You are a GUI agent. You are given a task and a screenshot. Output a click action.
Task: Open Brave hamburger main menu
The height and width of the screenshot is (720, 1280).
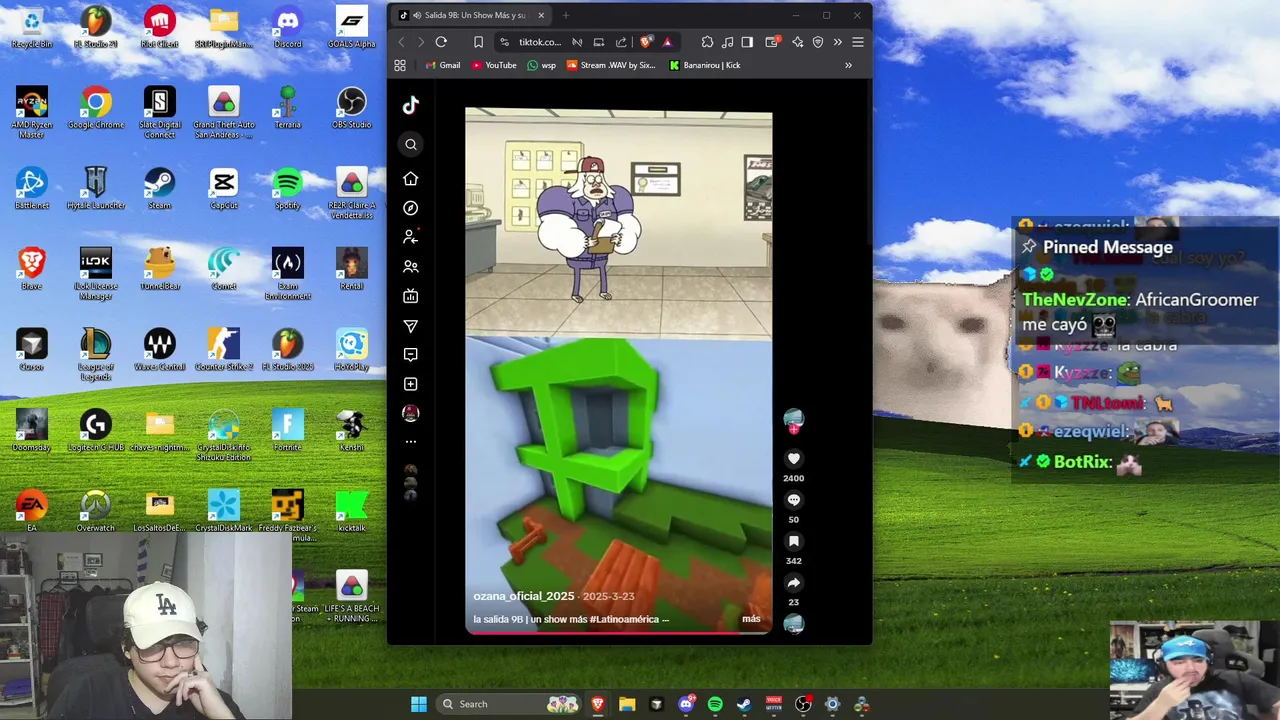pyautogui.click(x=857, y=42)
